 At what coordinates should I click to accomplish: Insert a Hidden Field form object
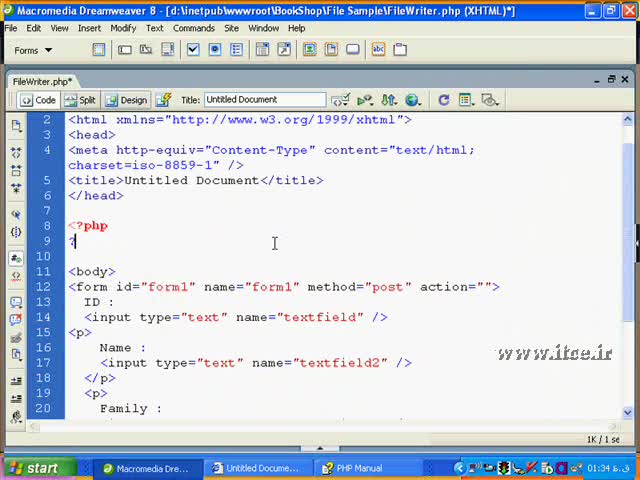click(x=146, y=50)
